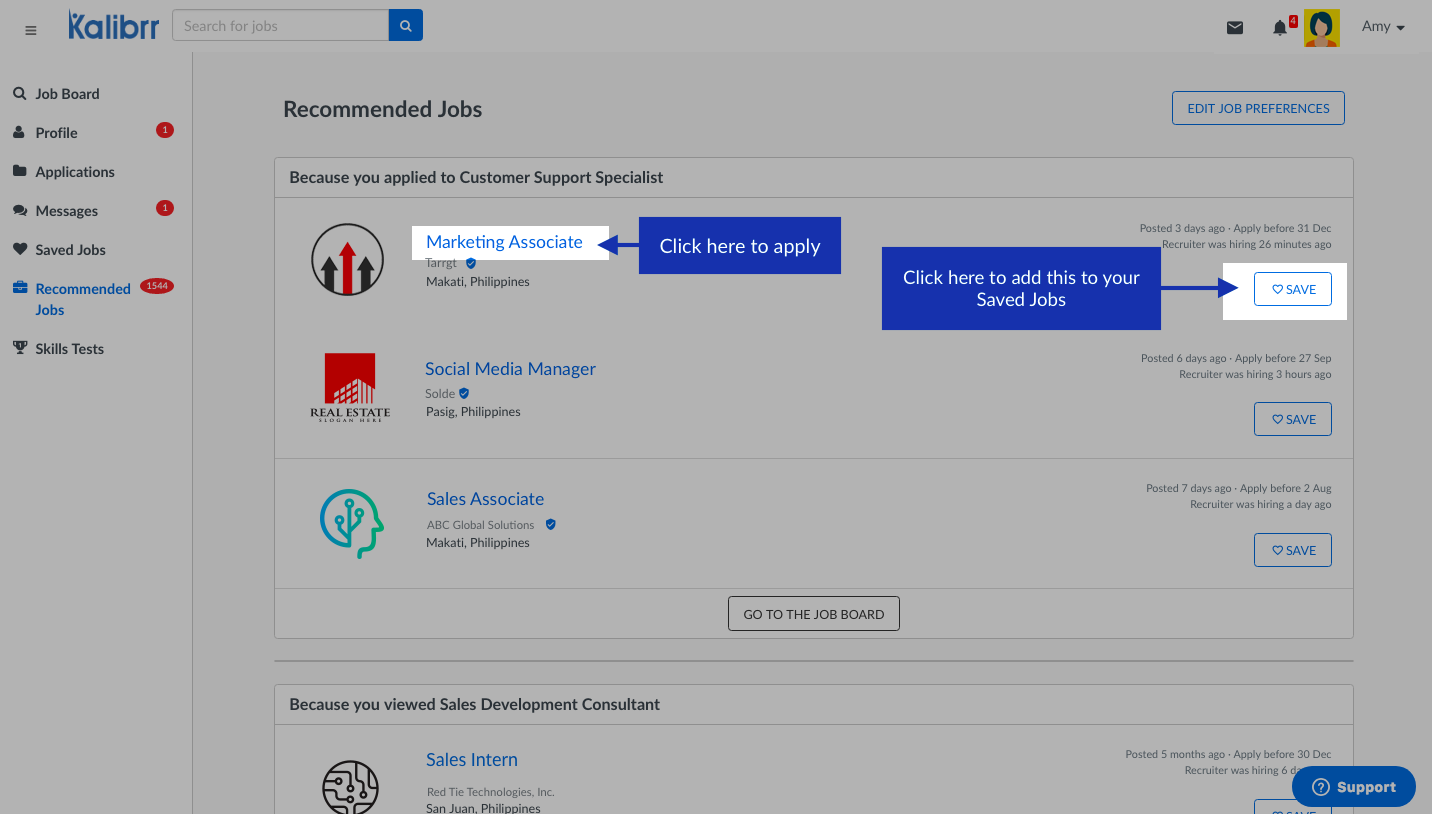Open Job Board in sidebar

click(67, 94)
